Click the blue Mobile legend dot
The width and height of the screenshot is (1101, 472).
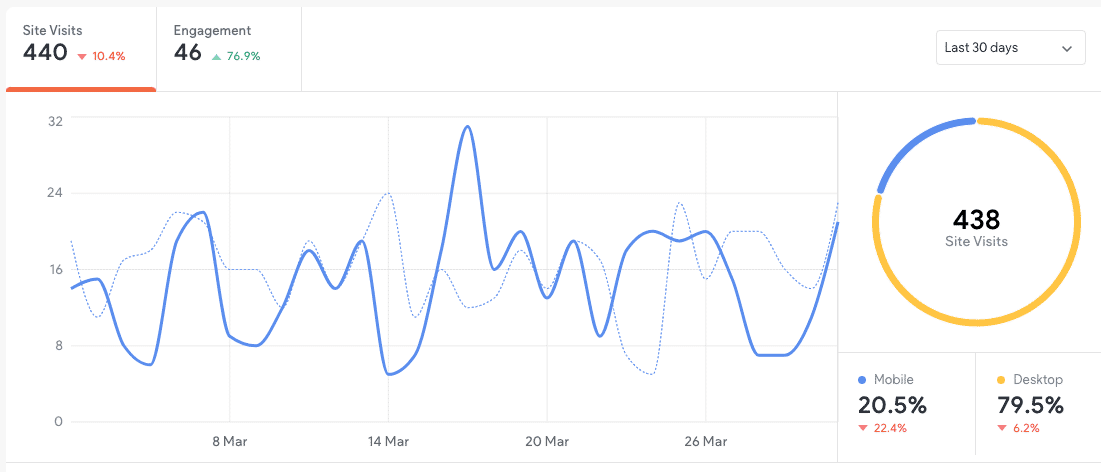coord(863,381)
